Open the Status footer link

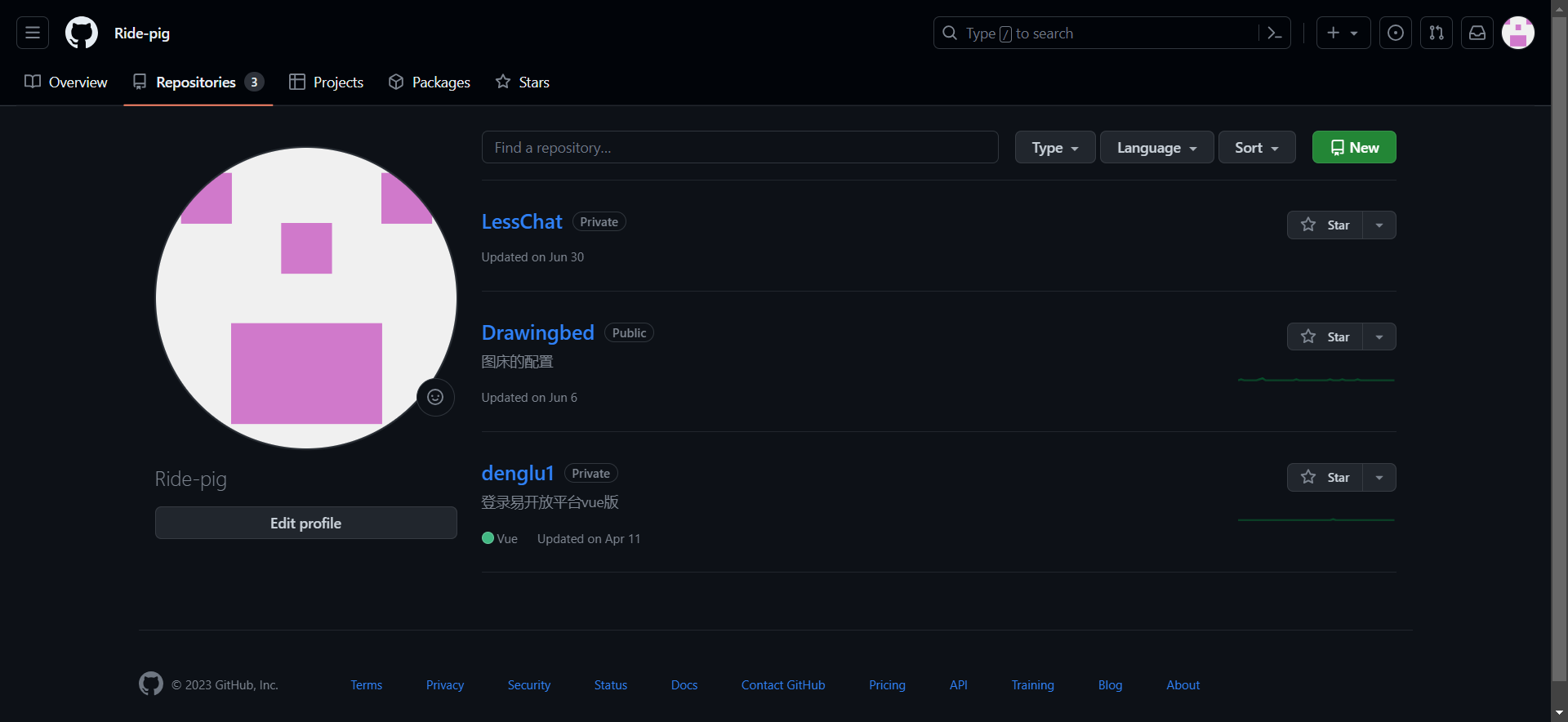coord(611,685)
